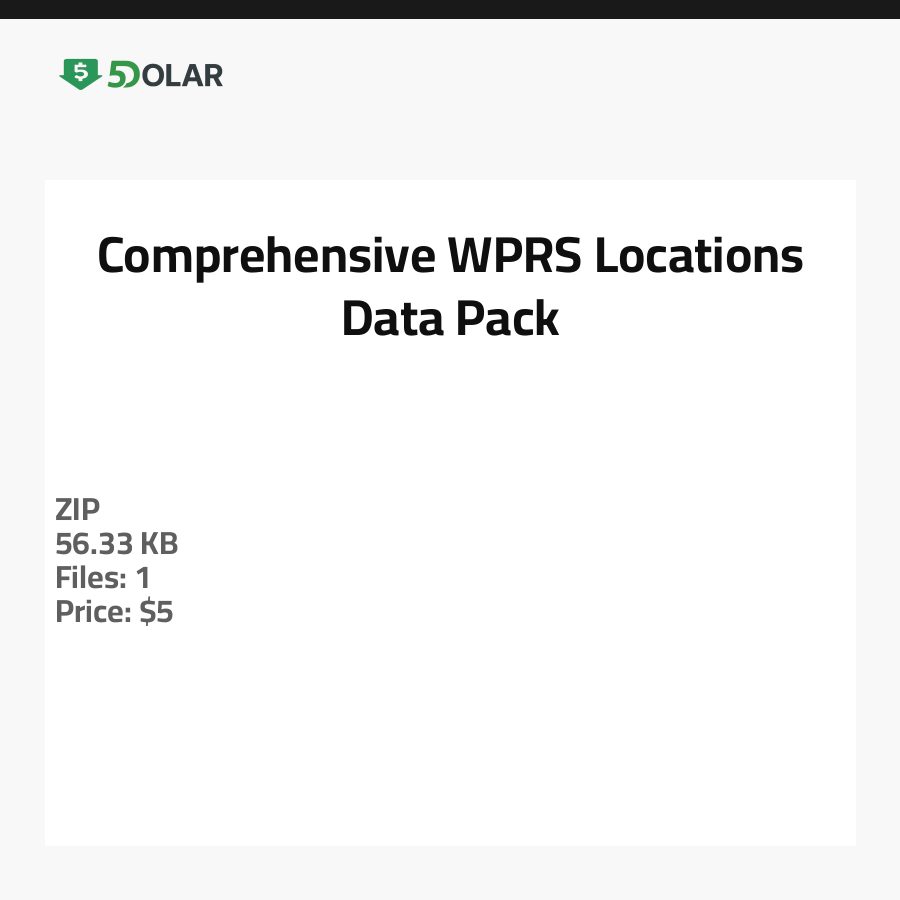The image size is (900, 900).
Task: Click the Files: 1 count label
Action: [103, 578]
